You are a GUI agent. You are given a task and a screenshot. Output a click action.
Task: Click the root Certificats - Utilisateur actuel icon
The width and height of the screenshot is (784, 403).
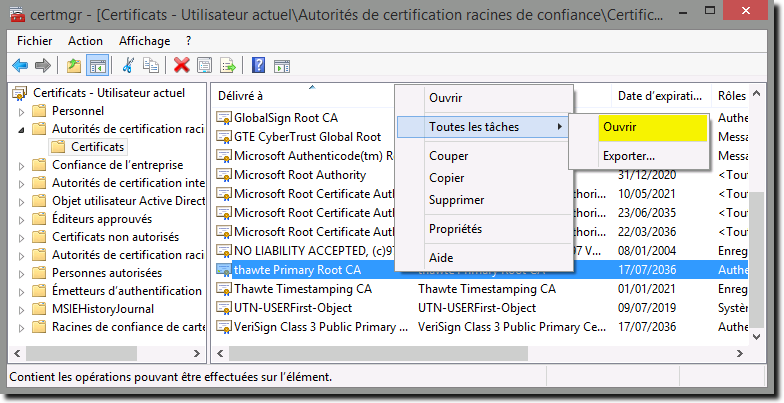pyautogui.click(x=20, y=93)
